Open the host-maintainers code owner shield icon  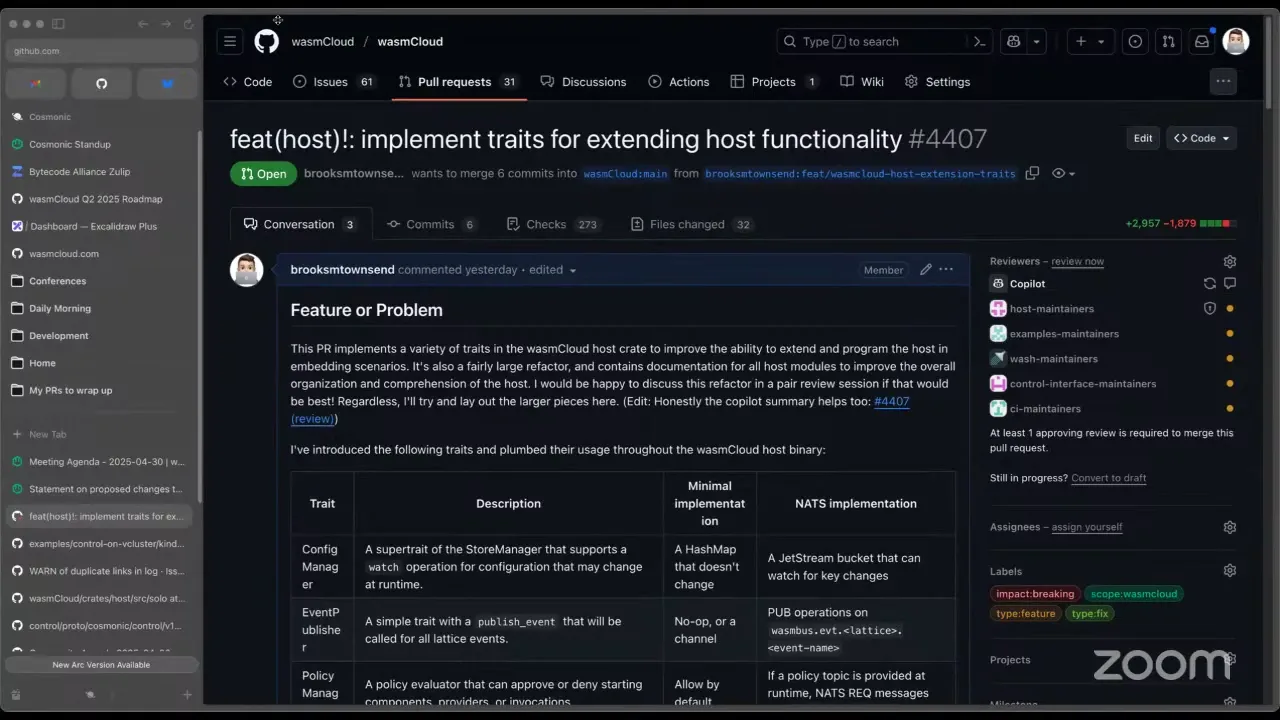pos(1210,309)
